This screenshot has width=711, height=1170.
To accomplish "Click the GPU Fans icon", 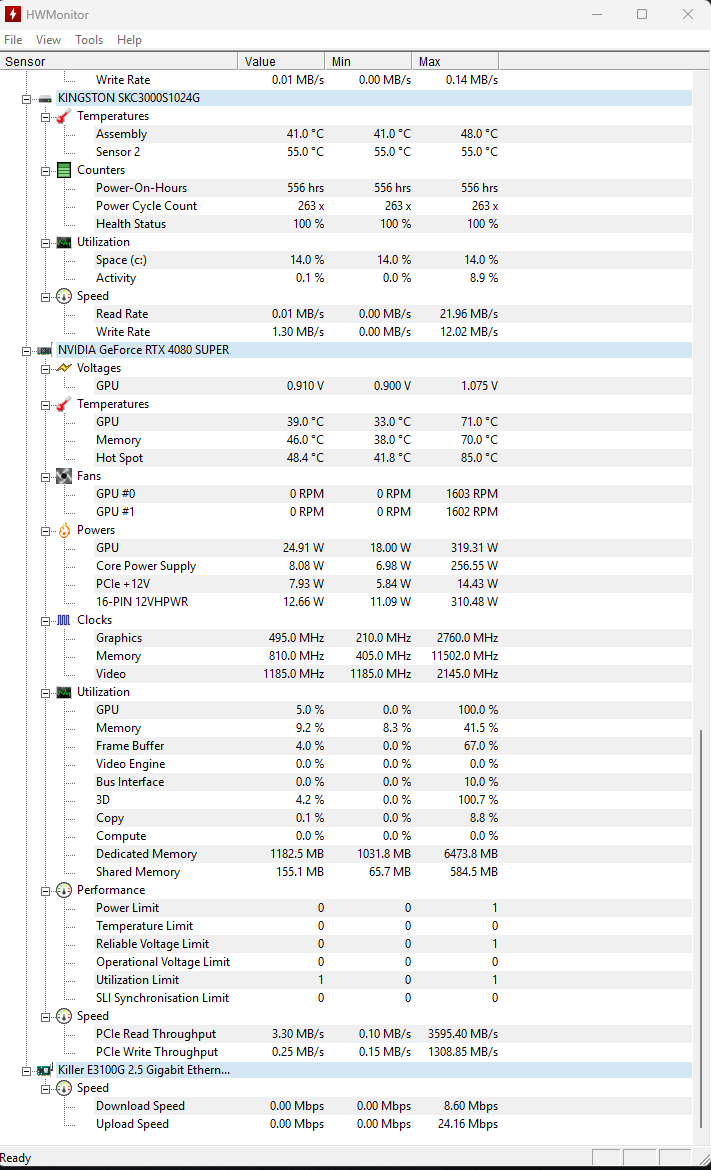I will pyautogui.click(x=63, y=476).
